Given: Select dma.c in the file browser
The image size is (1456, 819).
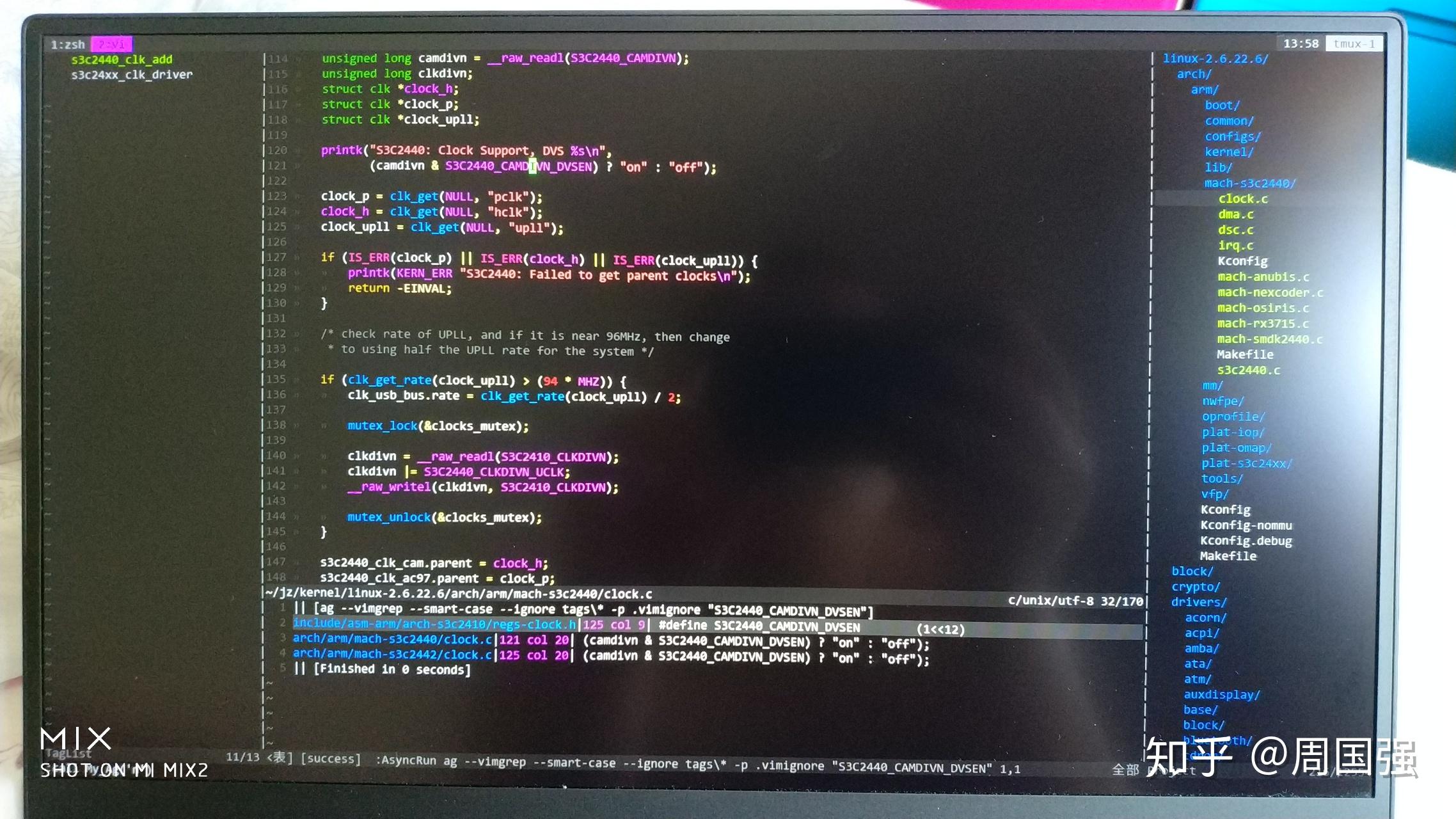Looking at the screenshot, I should coord(1235,214).
